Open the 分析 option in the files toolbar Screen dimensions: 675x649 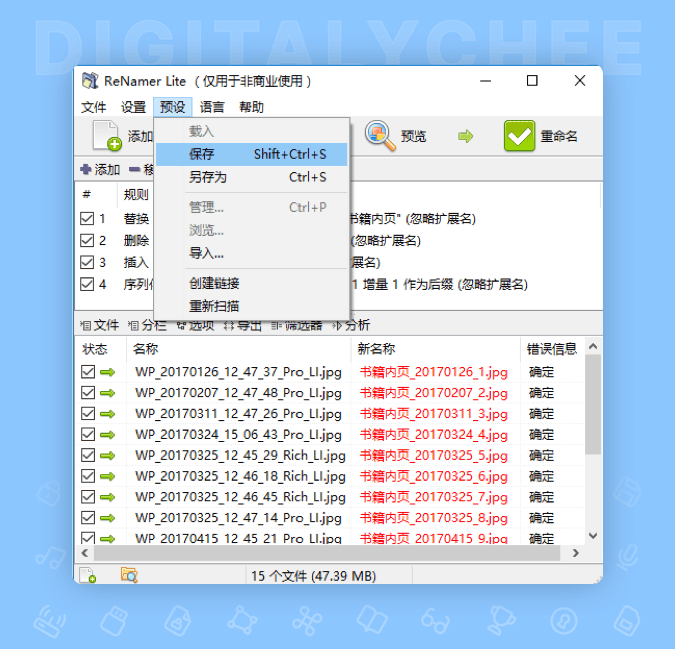351,325
